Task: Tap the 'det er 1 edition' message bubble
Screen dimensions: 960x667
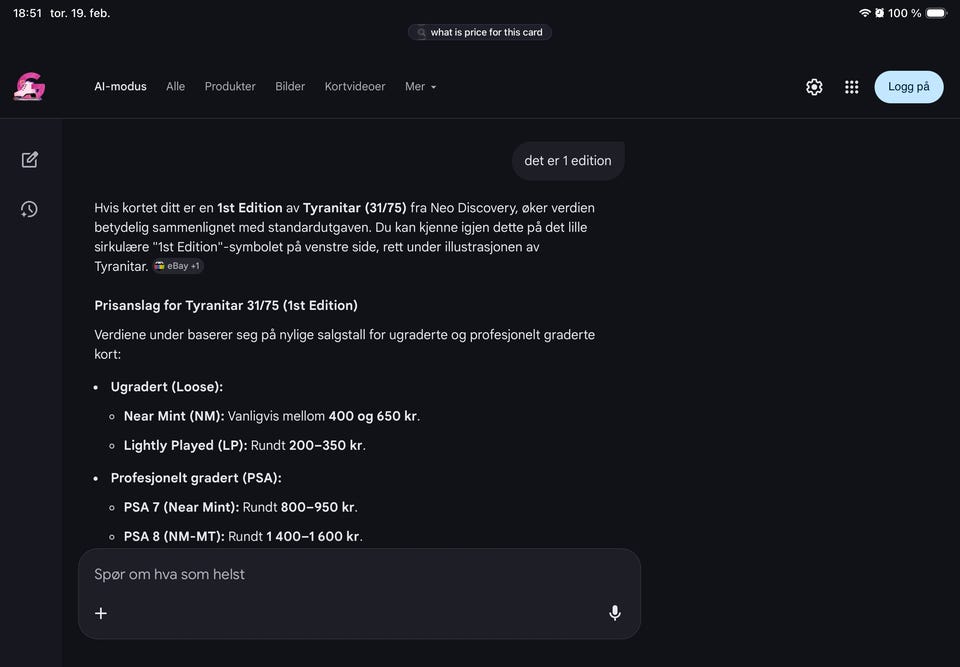Action: 567,161
